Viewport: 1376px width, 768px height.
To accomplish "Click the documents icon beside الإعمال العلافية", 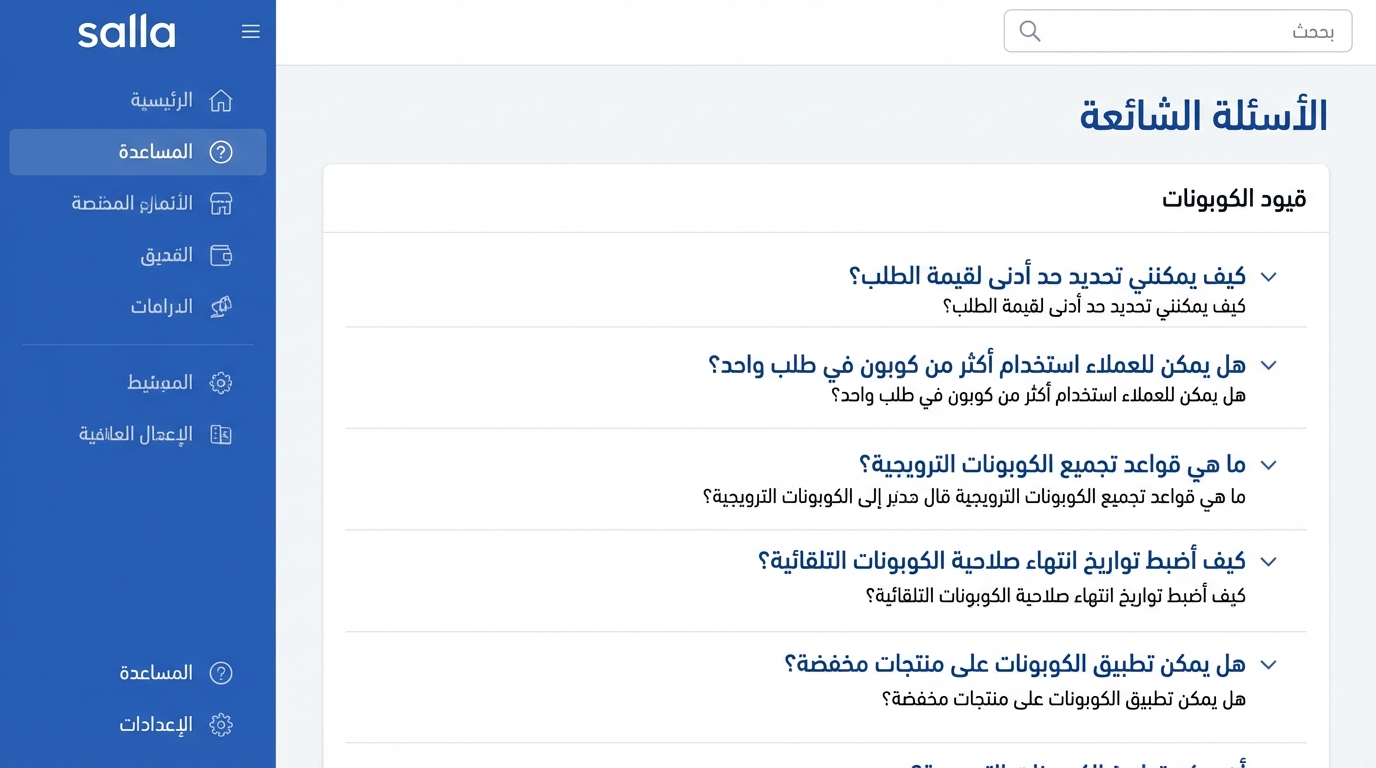I will pos(221,434).
